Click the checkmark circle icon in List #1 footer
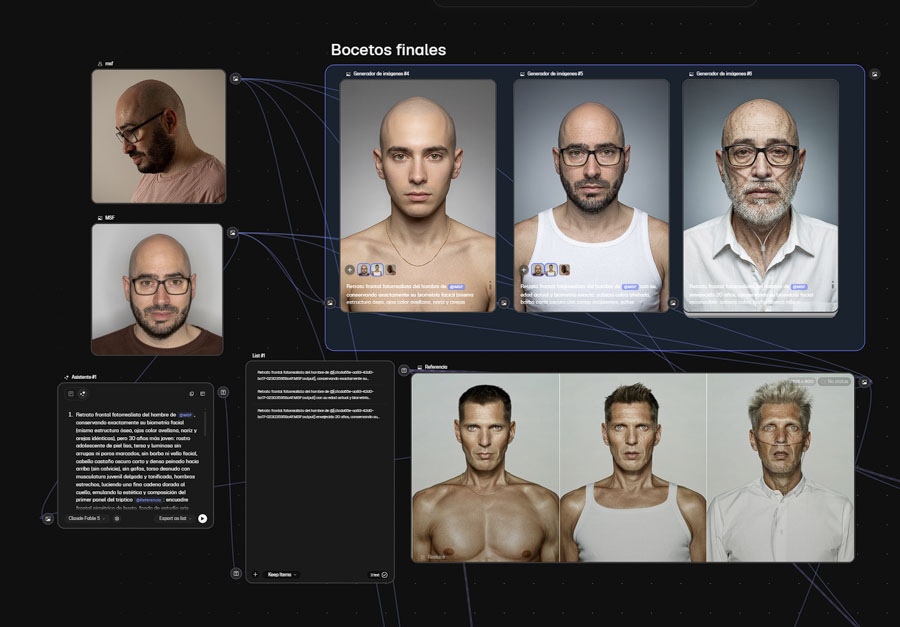This screenshot has height=627, width=900. pos(385,575)
